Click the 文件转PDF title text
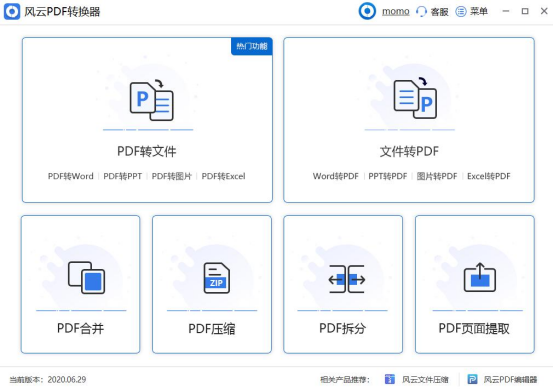This screenshot has width=554, height=390. coord(409,152)
